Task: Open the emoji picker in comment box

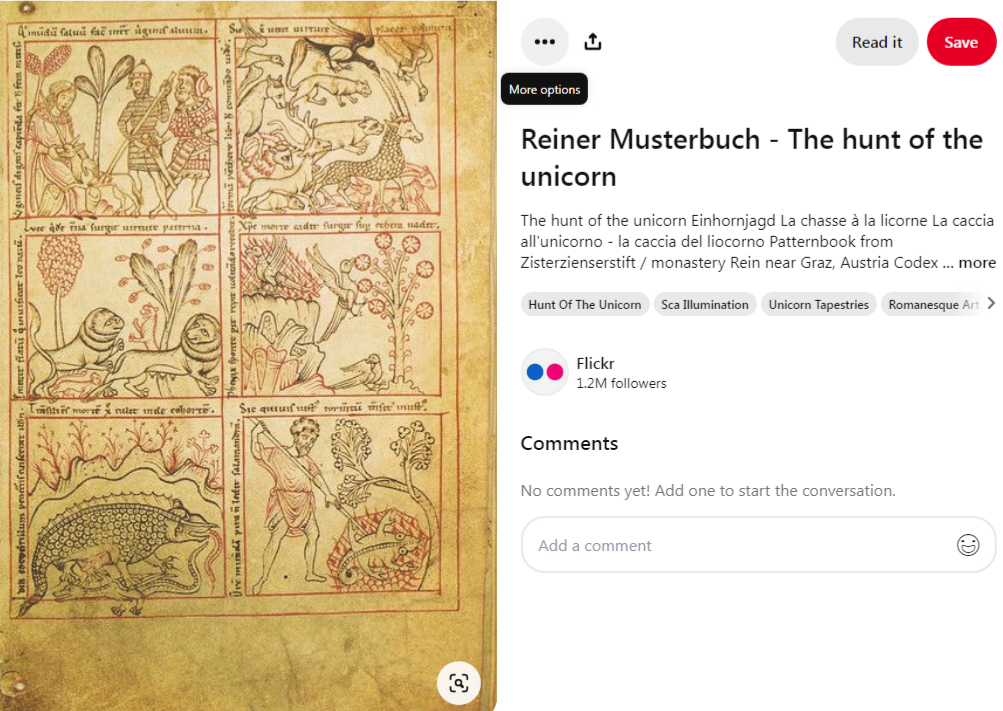Action: click(x=968, y=545)
